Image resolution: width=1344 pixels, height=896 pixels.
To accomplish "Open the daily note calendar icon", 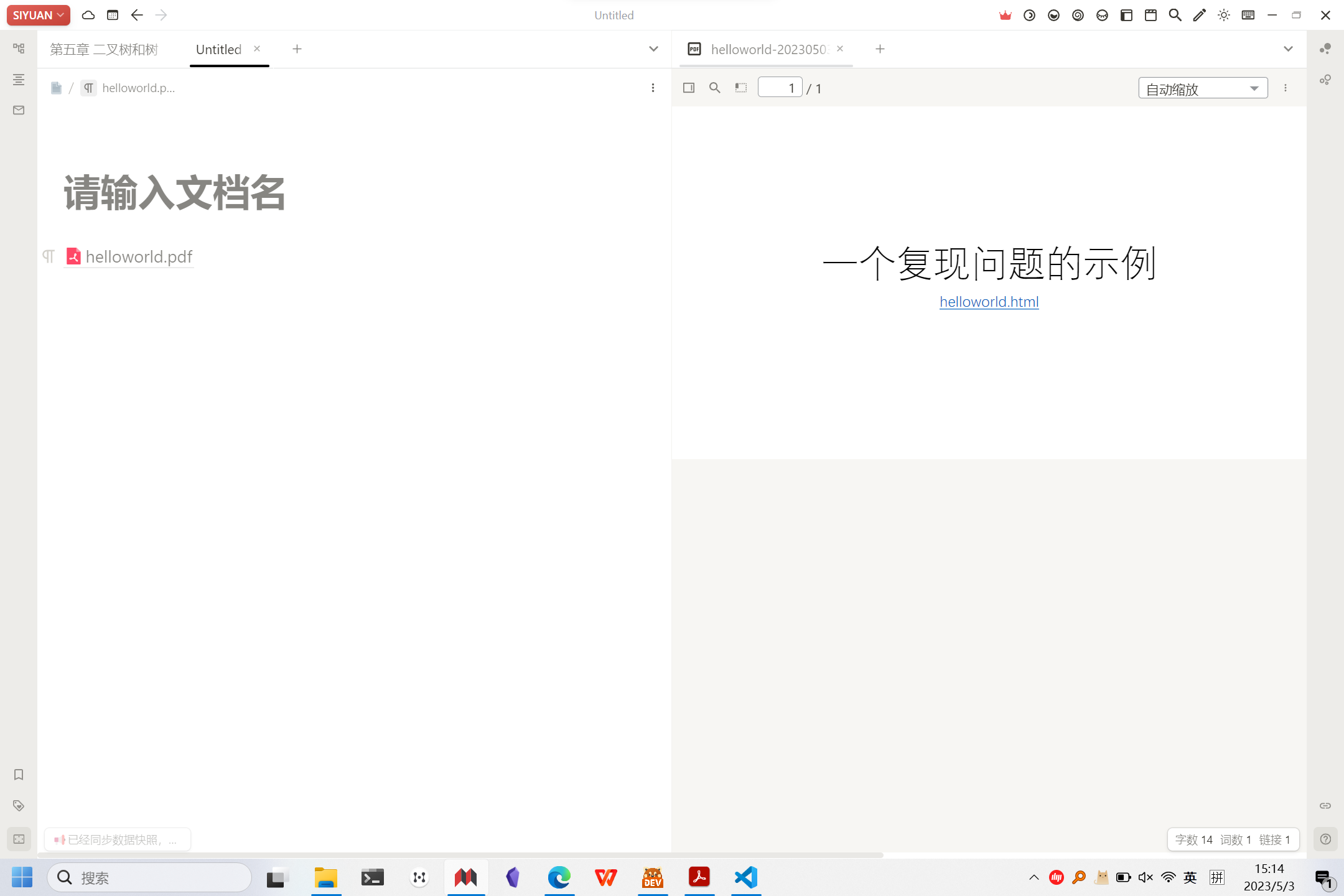I will (113, 15).
